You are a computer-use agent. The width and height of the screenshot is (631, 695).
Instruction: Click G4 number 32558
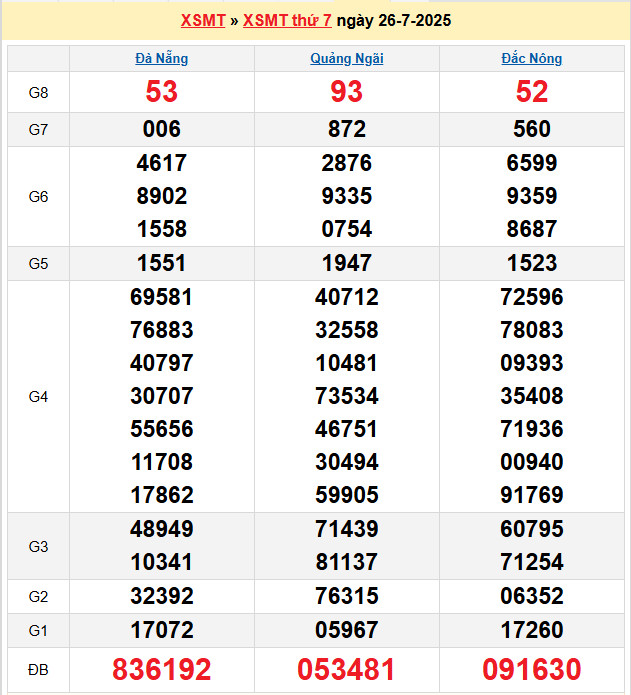[347, 330]
